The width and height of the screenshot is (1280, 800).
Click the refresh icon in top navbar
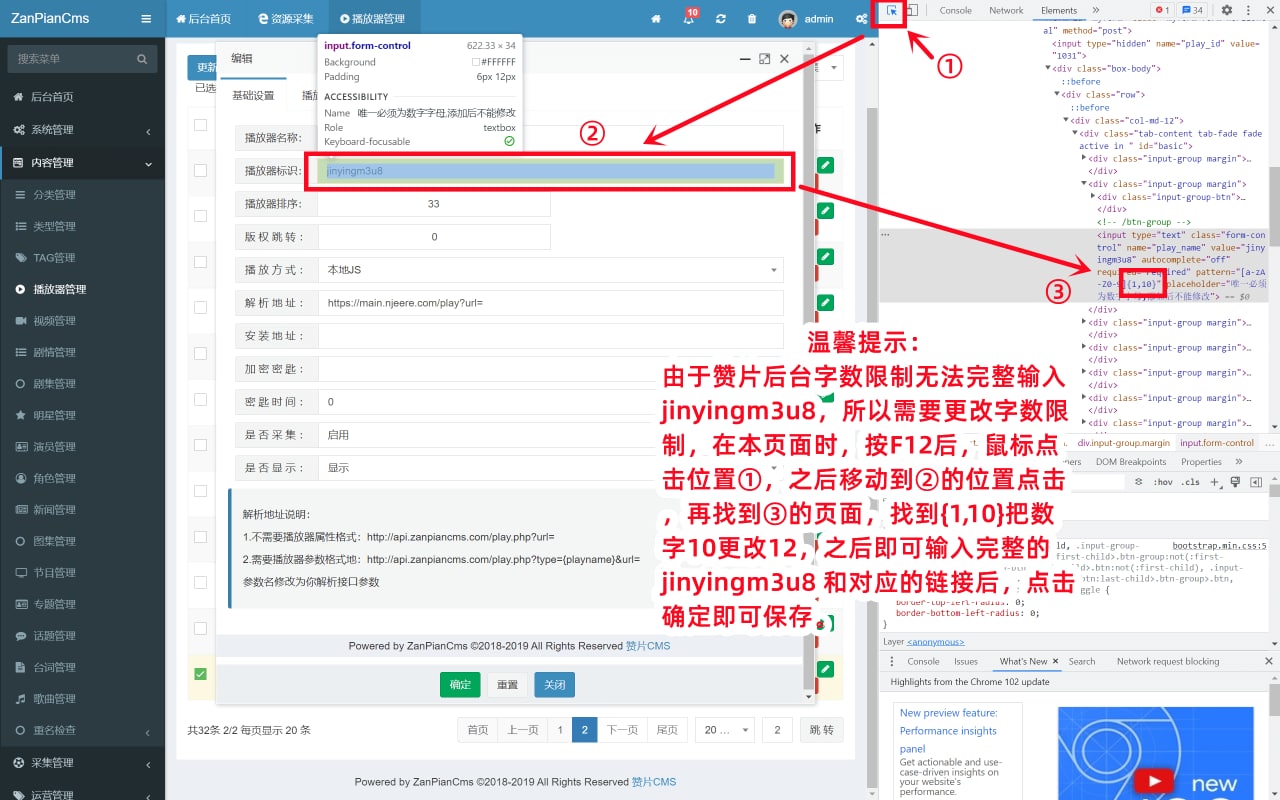pos(720,19)
